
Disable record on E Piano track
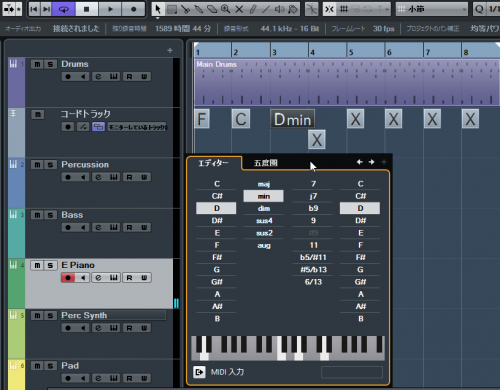tap(68, 278)
